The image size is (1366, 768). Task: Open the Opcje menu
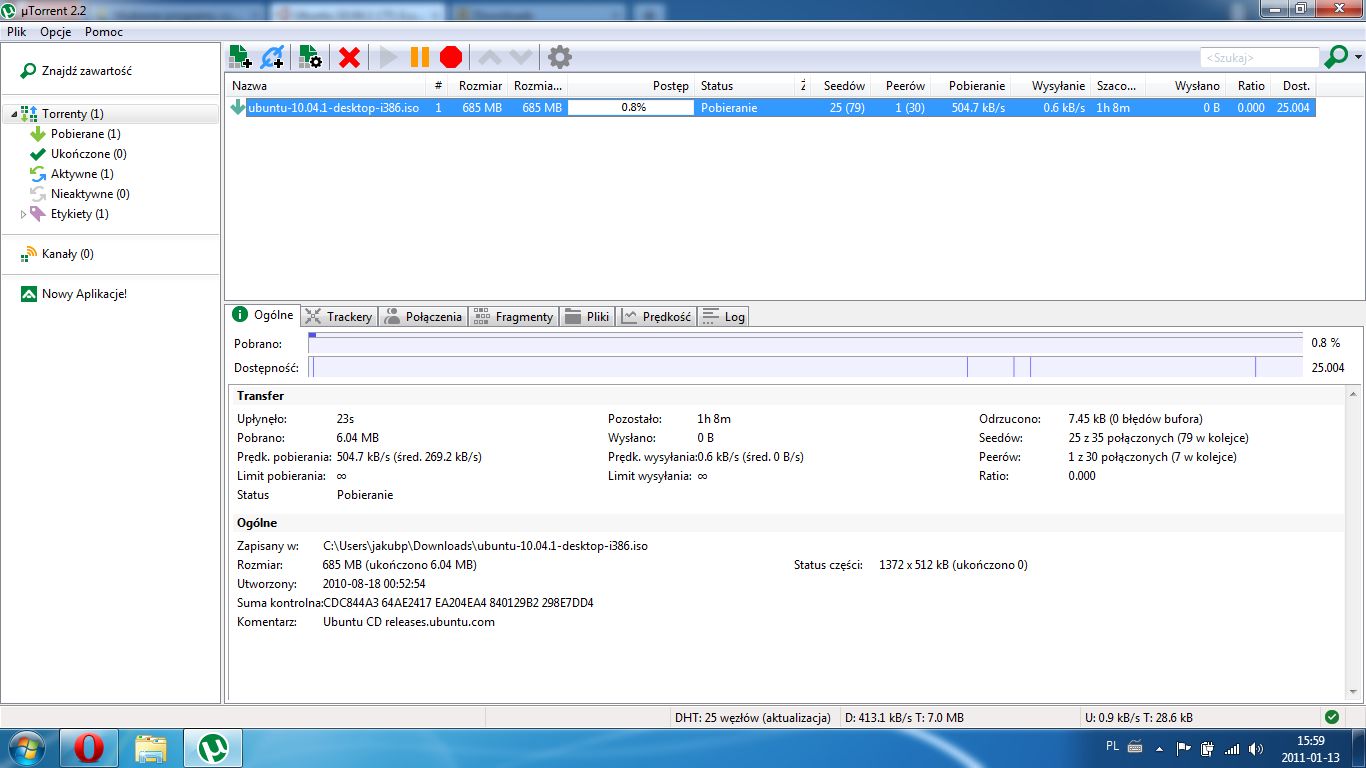pyautogui.click(x=55, y=32)
